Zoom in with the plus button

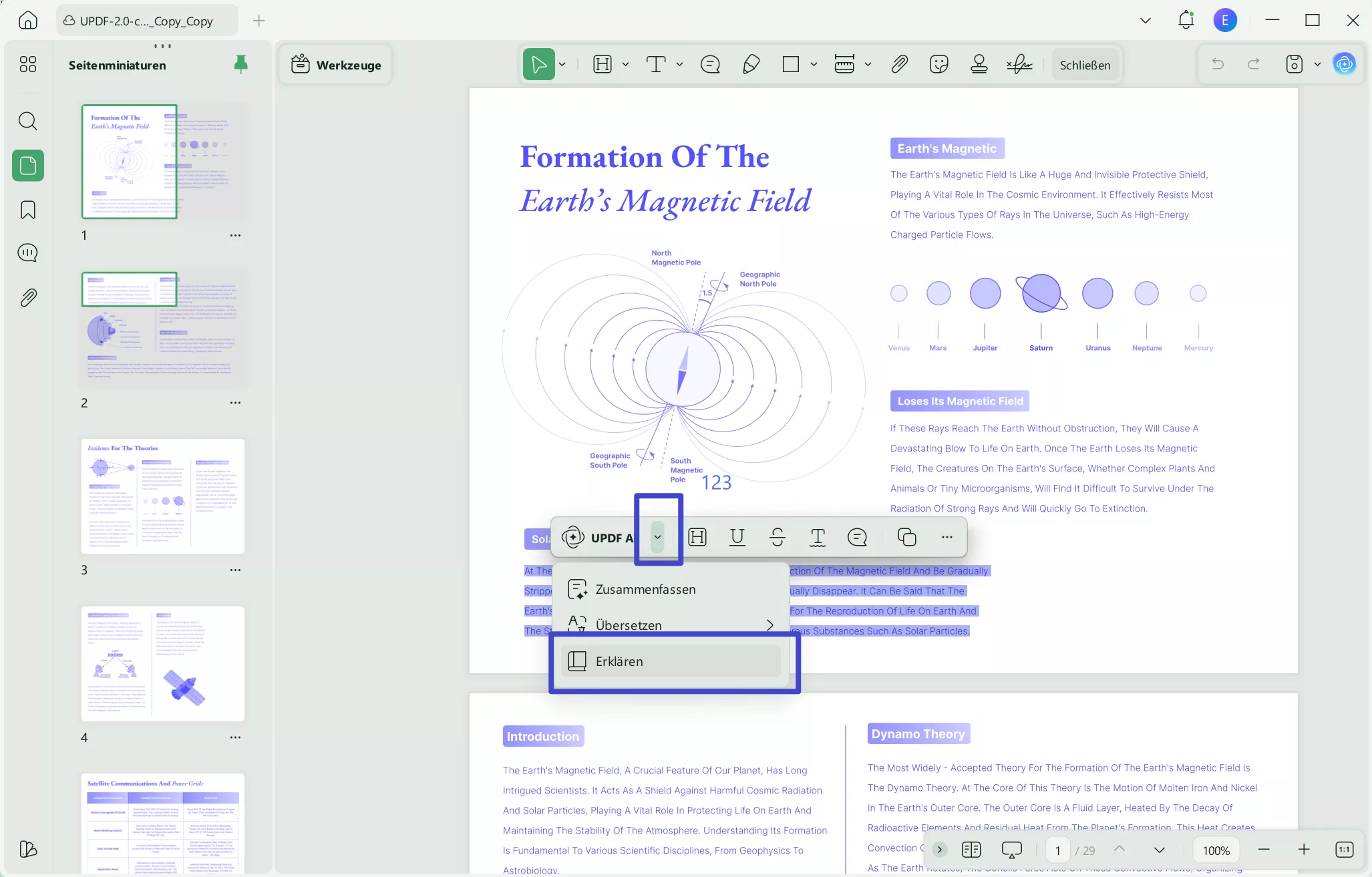1304,850
